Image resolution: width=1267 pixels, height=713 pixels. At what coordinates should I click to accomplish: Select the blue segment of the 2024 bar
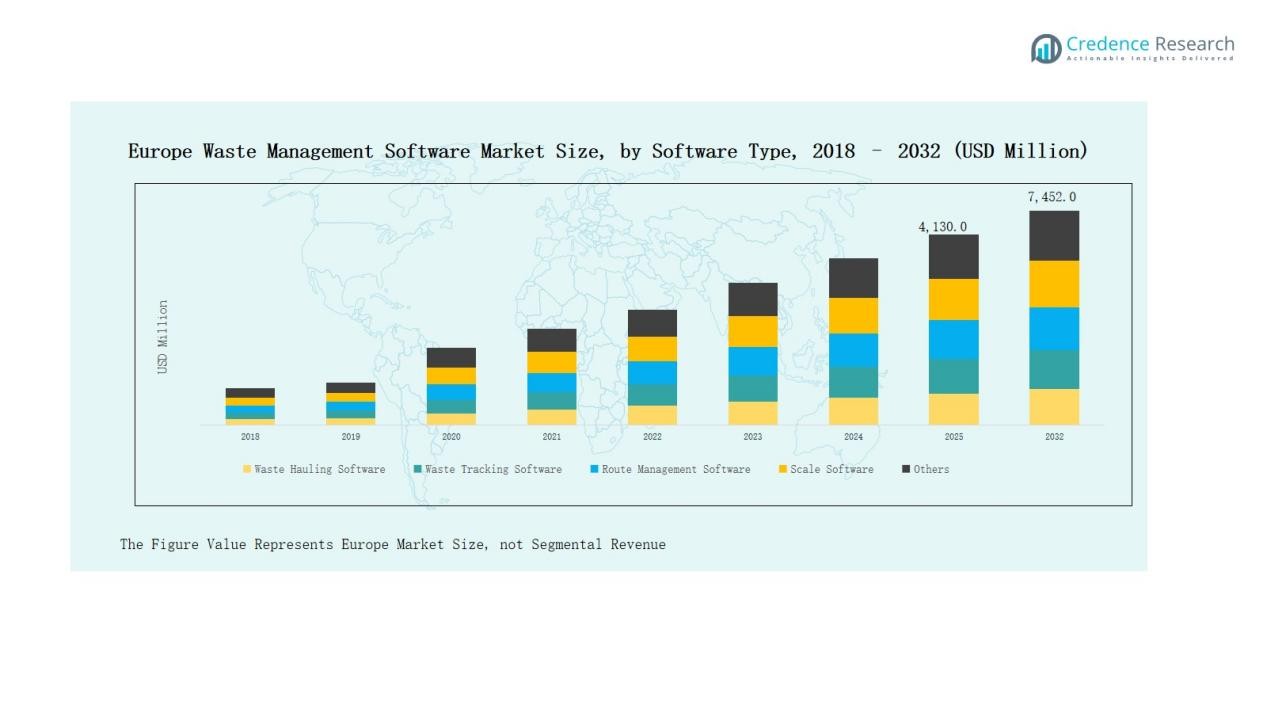point(853,350)
